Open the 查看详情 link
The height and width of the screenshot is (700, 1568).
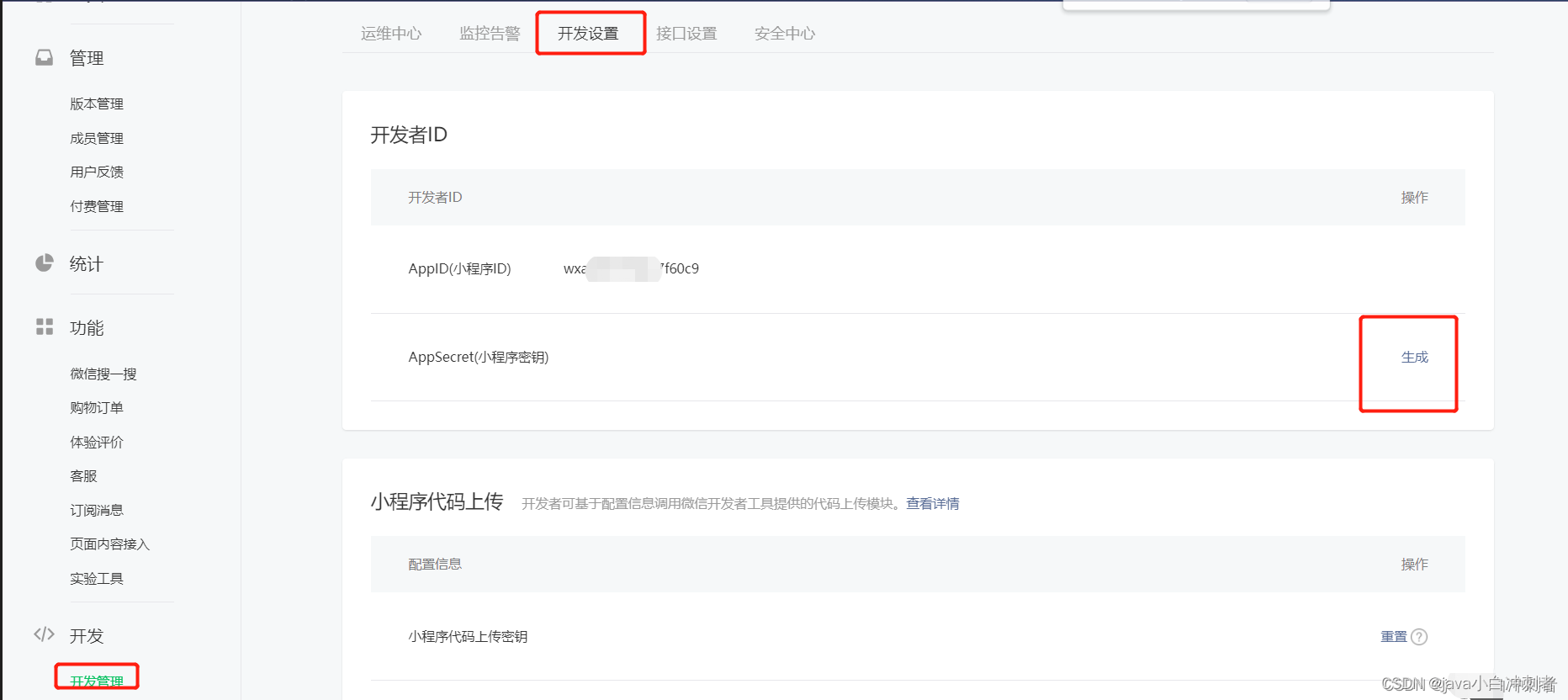tap(933, 503)
